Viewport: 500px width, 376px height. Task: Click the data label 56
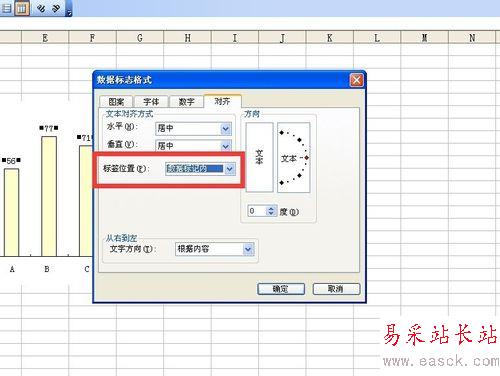coord(11,161)
